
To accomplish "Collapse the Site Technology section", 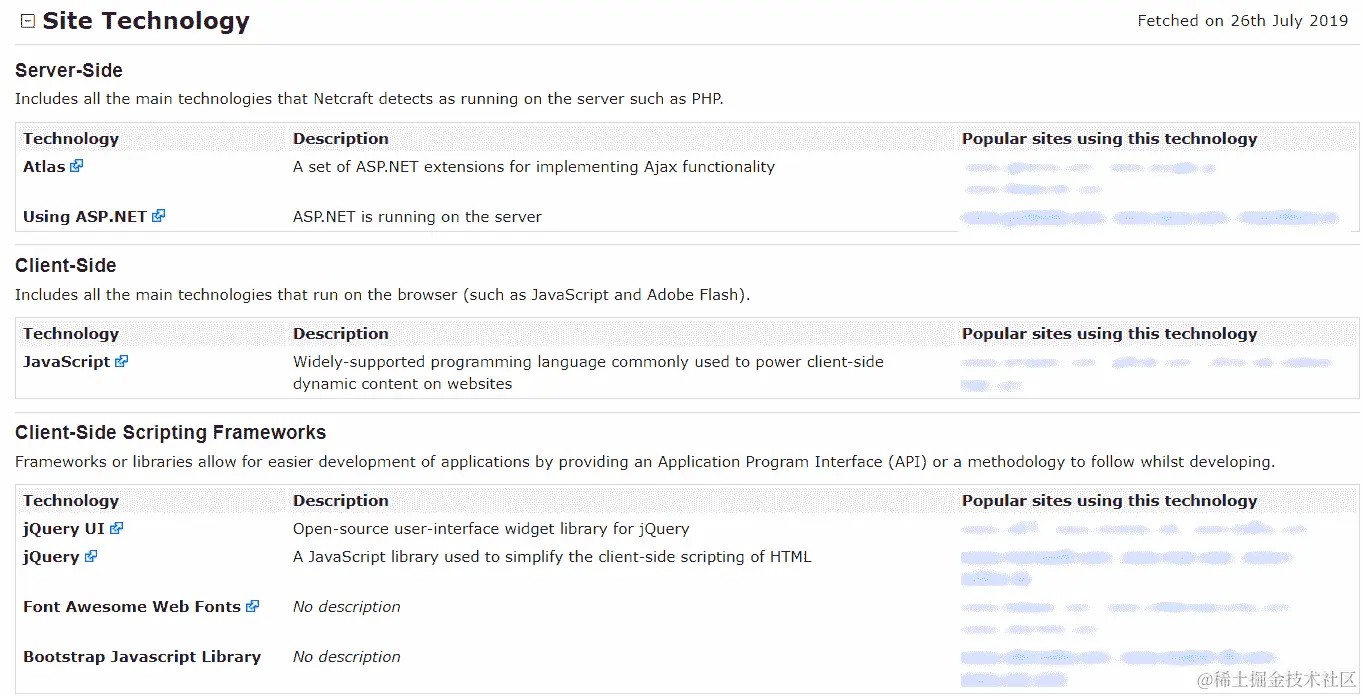I will pyautogui.click(x=28, y=21).
